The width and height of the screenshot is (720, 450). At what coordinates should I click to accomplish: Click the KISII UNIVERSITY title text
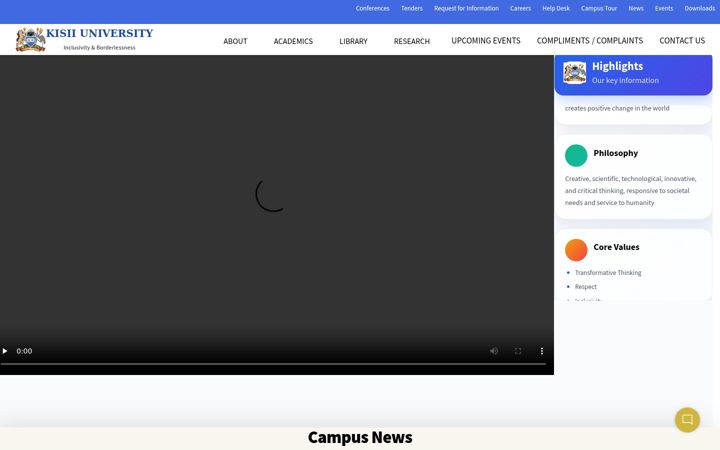click(x=99, y=33)
